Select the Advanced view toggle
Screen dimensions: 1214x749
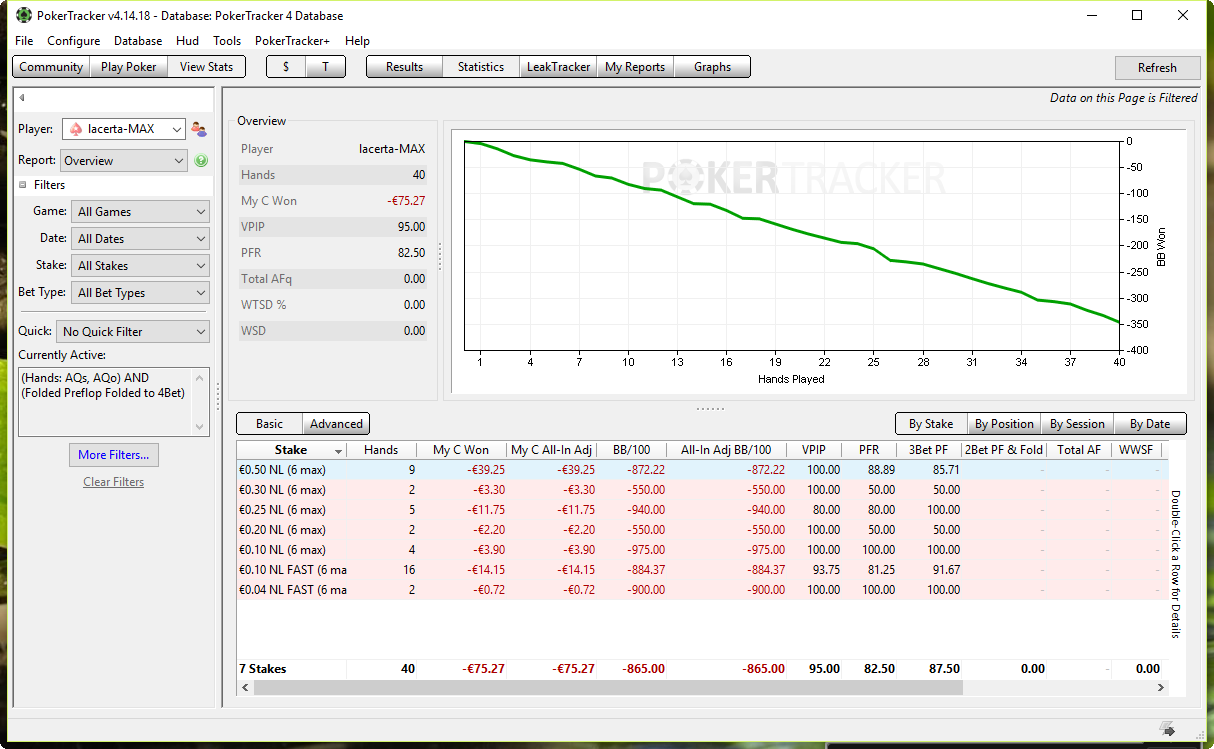coord(336,424)
